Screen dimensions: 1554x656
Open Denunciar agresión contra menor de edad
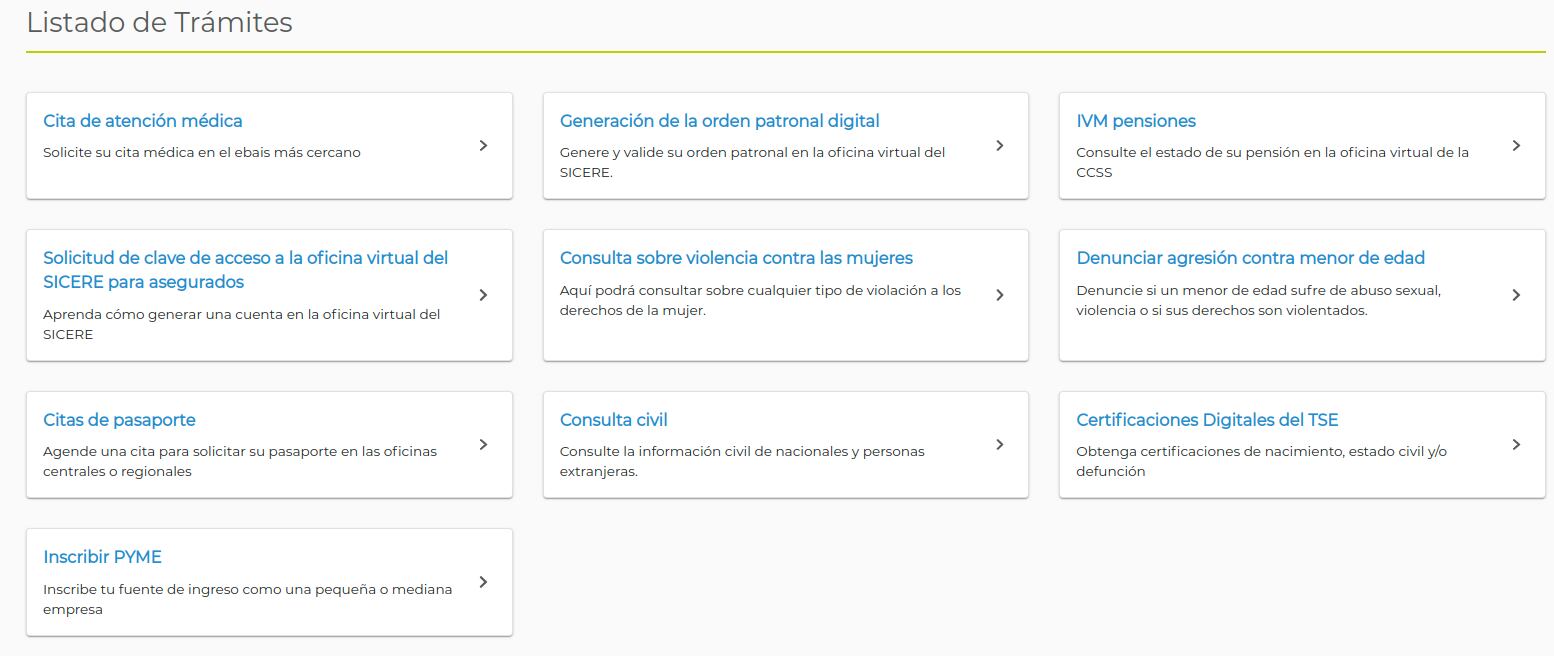[x=1250, y=258]
